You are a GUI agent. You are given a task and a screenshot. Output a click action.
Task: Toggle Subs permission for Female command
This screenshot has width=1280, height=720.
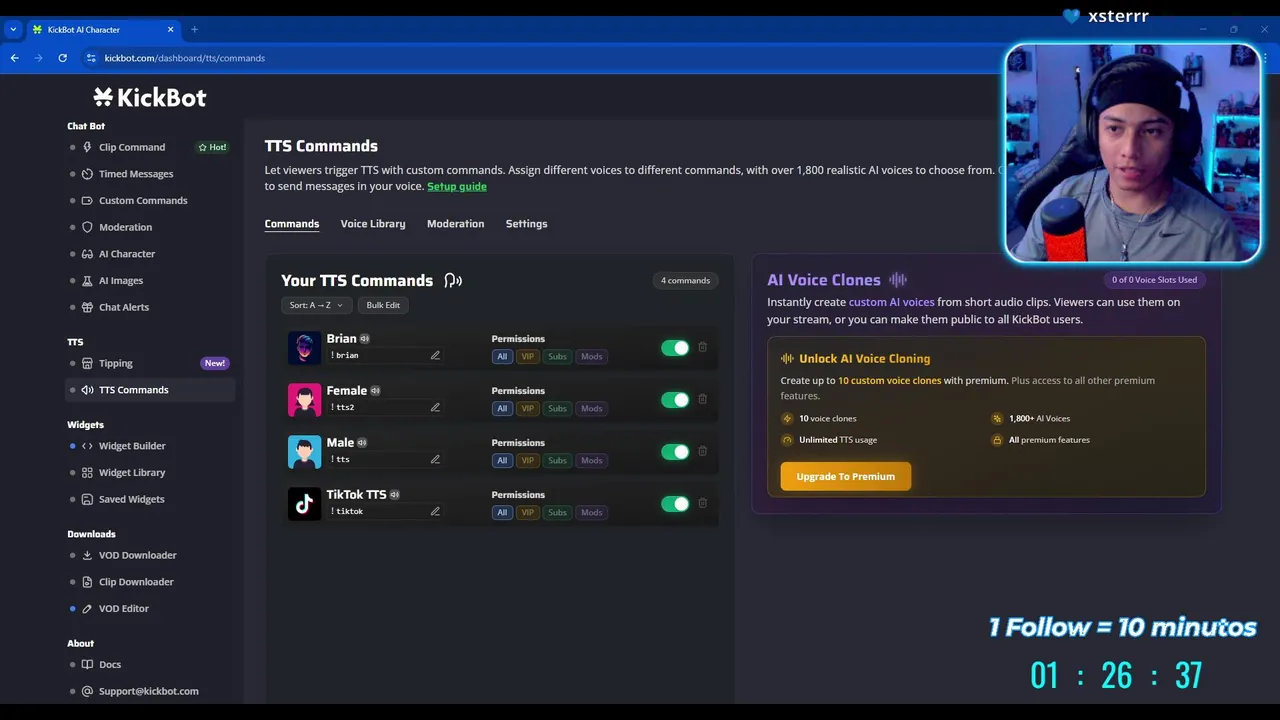[557, 408]
